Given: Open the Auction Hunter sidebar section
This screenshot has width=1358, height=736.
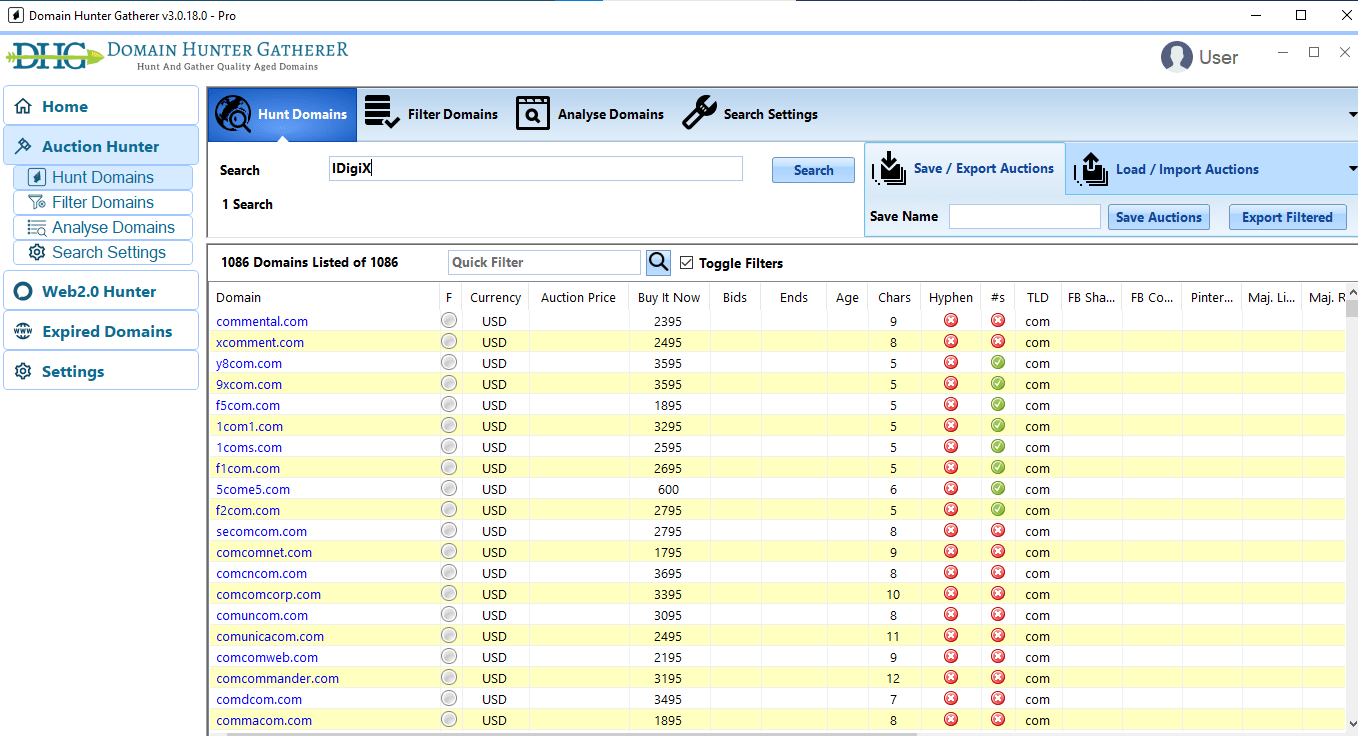Looking at the screenshot, I should pyautogui.click(x=101, y=146).
